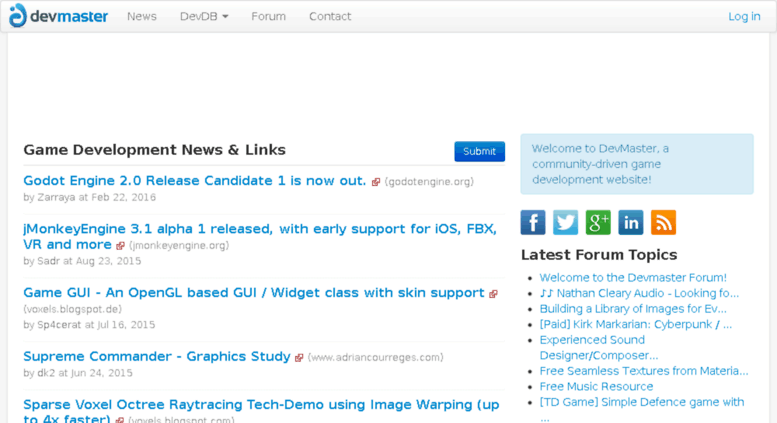This screenshot has width=777, height=423.
Task: Open the RSS feed icon
Action: coord(664,222)
